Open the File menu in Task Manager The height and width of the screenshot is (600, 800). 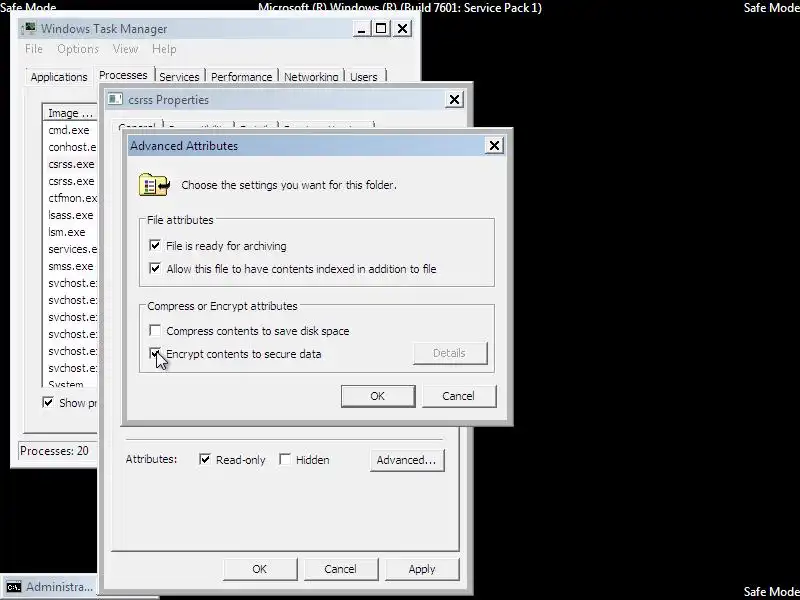tap(34, 49)
